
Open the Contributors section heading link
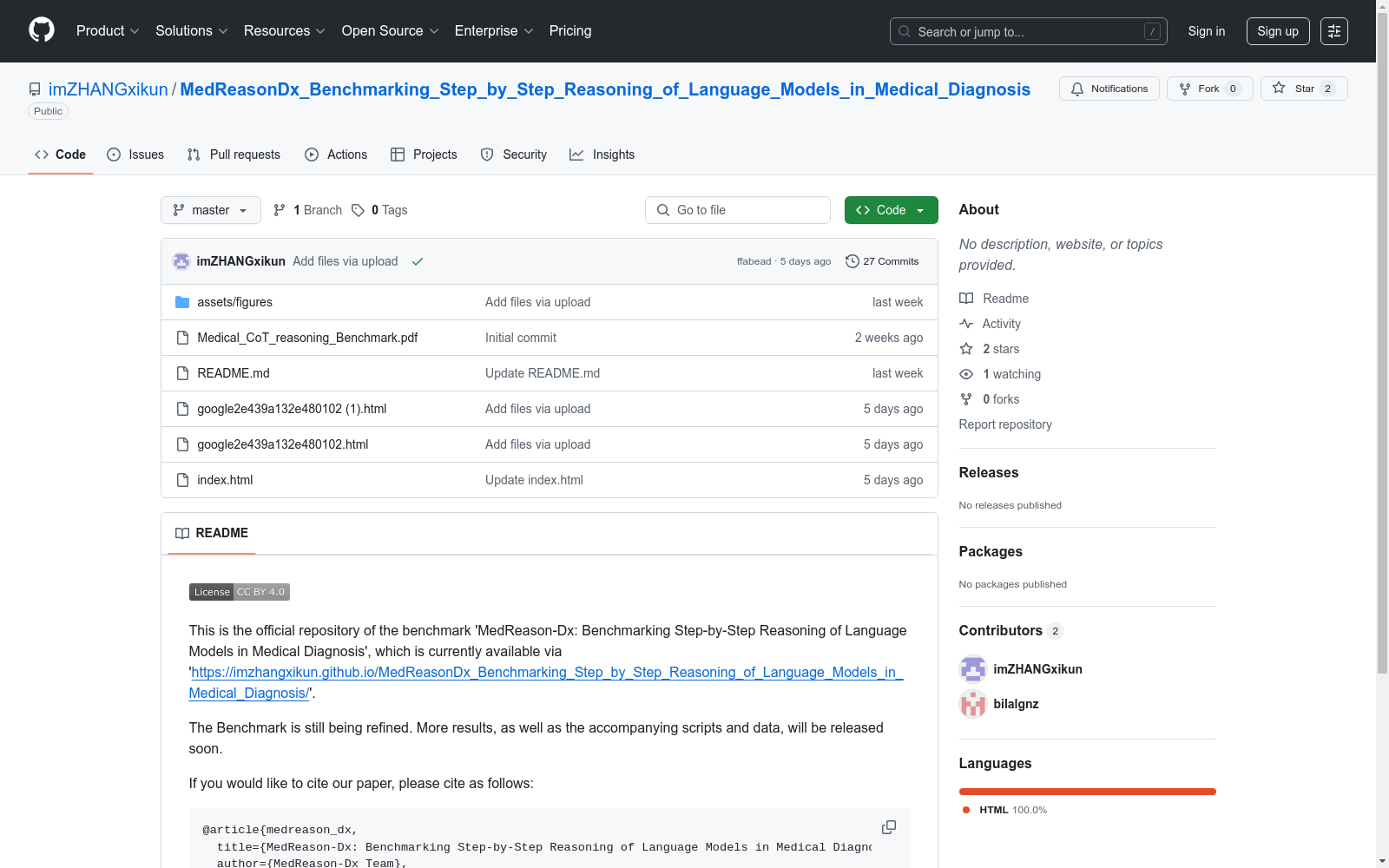[1011, 631]
